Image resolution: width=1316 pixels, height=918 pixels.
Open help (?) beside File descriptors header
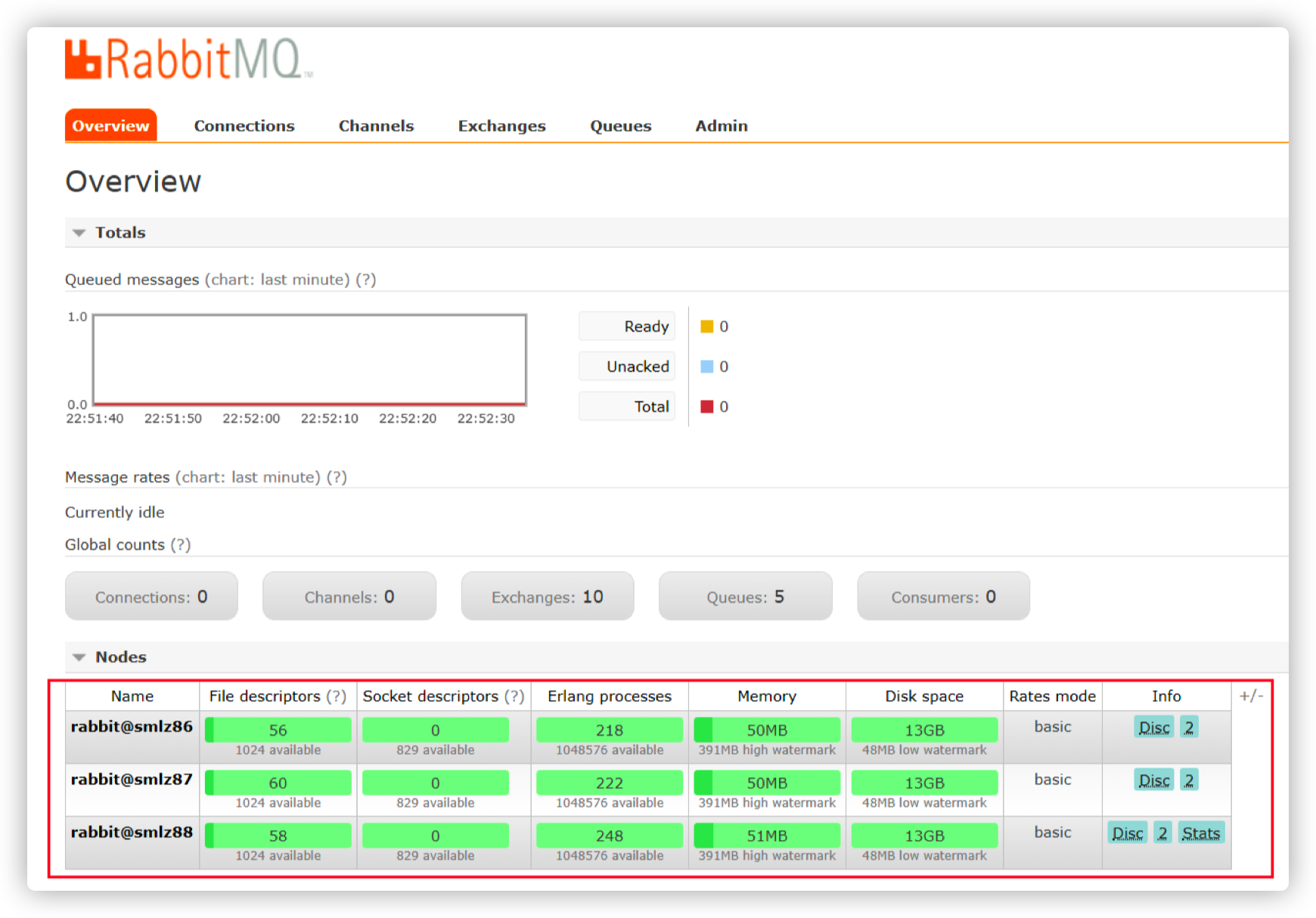tap(337, 696)
